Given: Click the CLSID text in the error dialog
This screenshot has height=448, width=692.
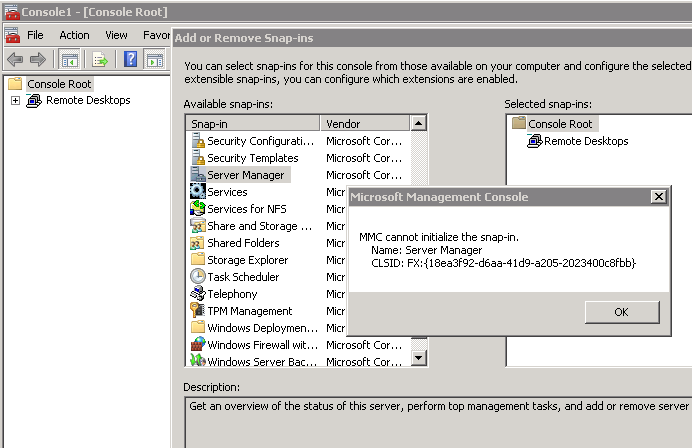Looking at the screenshot, I should click(x=504, y=263).
